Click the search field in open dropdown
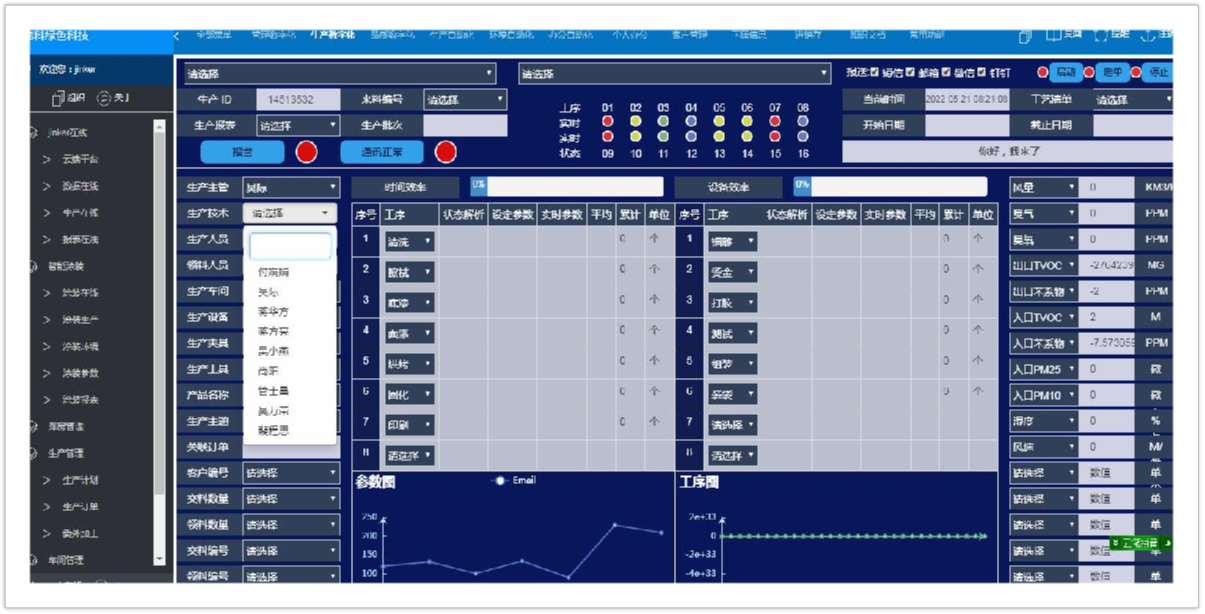The height and width of the screenshot is (614, 1205). click(290, 247)
